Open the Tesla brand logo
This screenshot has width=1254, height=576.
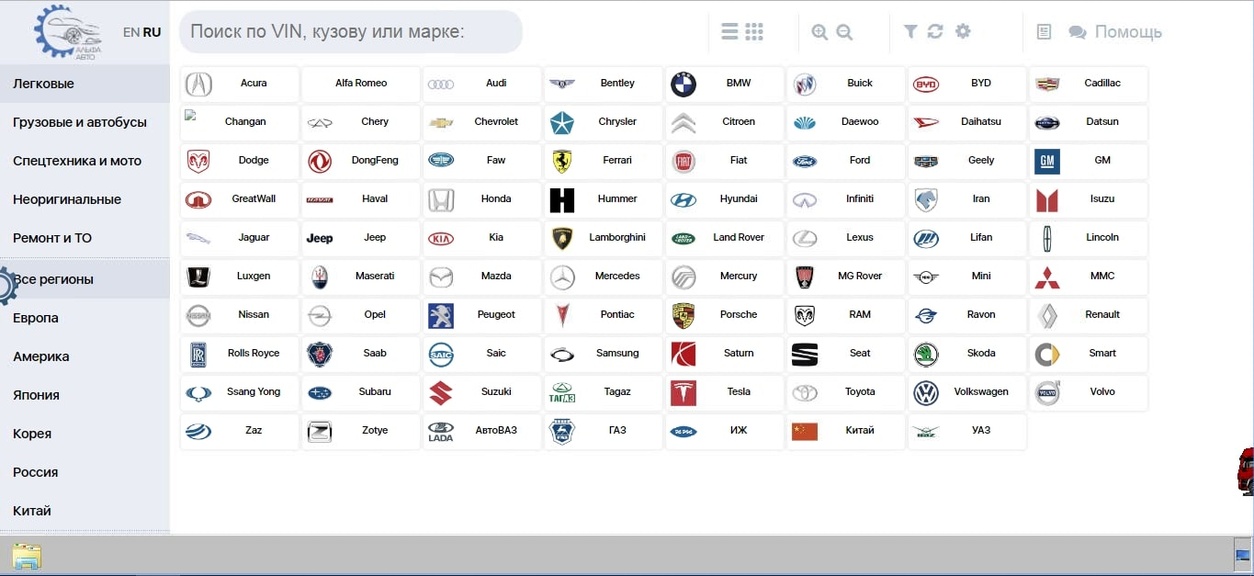click(x=683, y=393)
